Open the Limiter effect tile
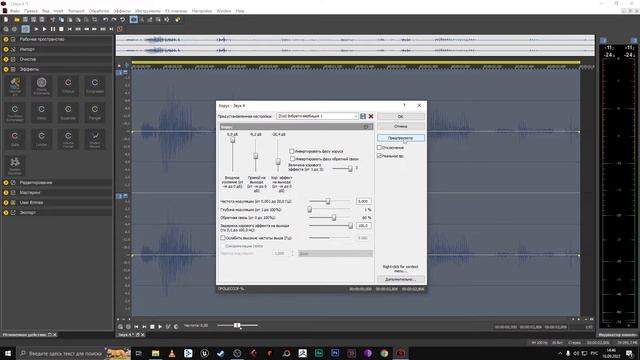 [41, 139]
